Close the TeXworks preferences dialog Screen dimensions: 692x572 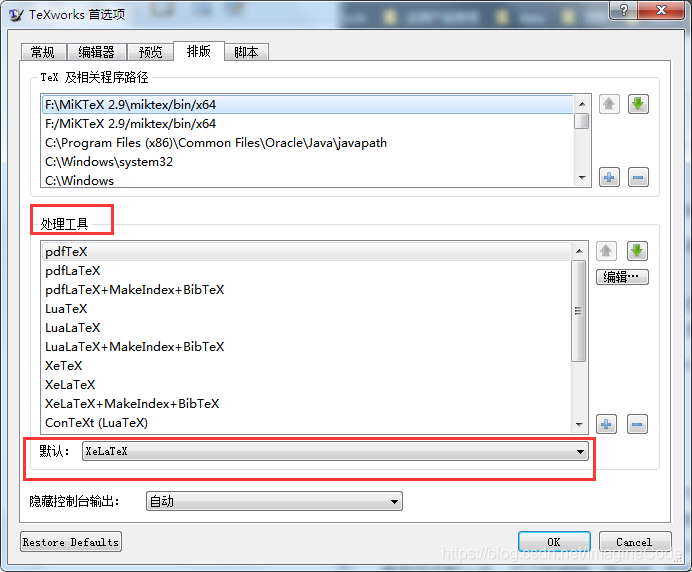pos(661,10)
